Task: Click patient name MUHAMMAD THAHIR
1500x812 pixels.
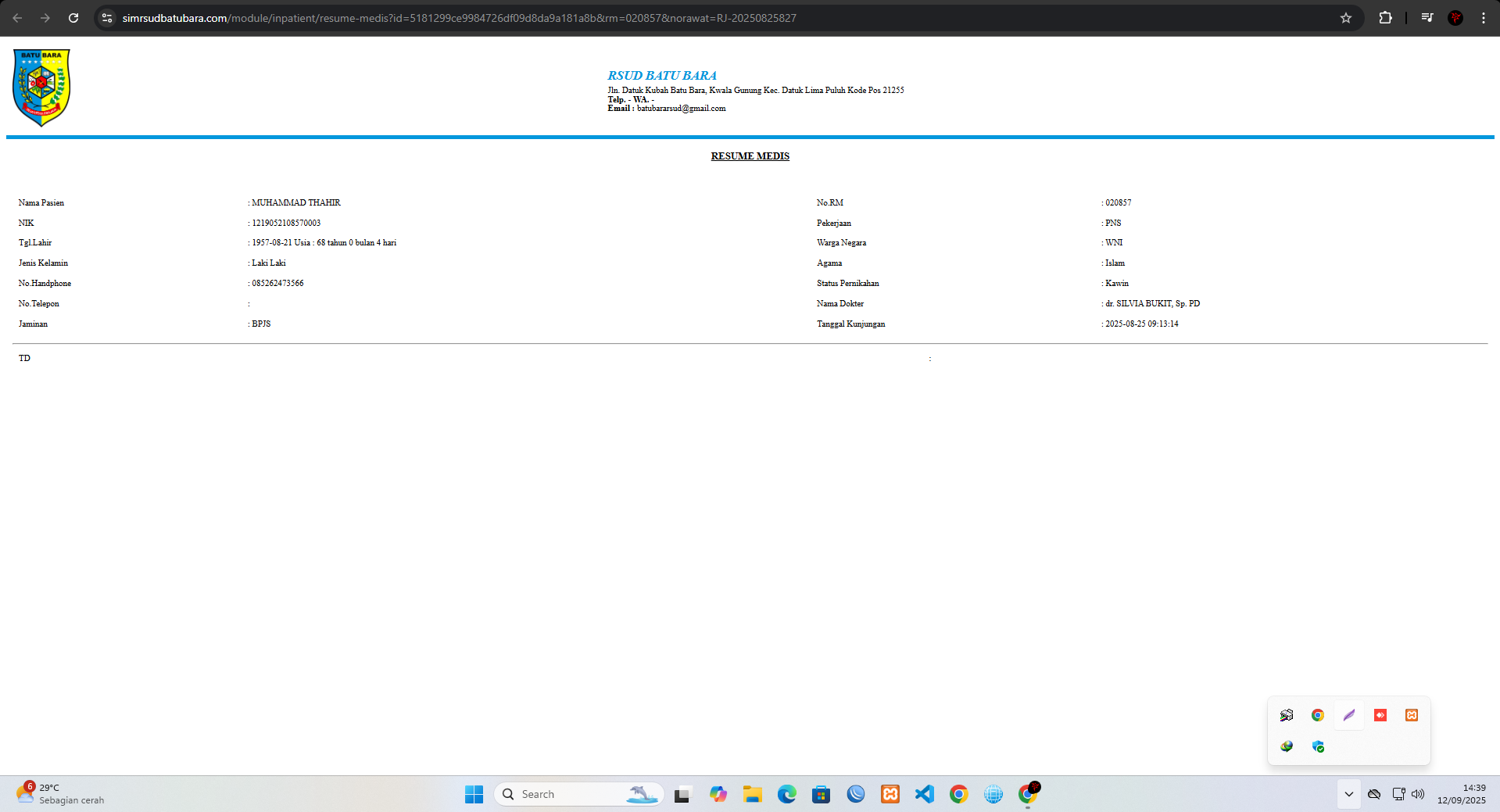Action: tap(296, 203)
